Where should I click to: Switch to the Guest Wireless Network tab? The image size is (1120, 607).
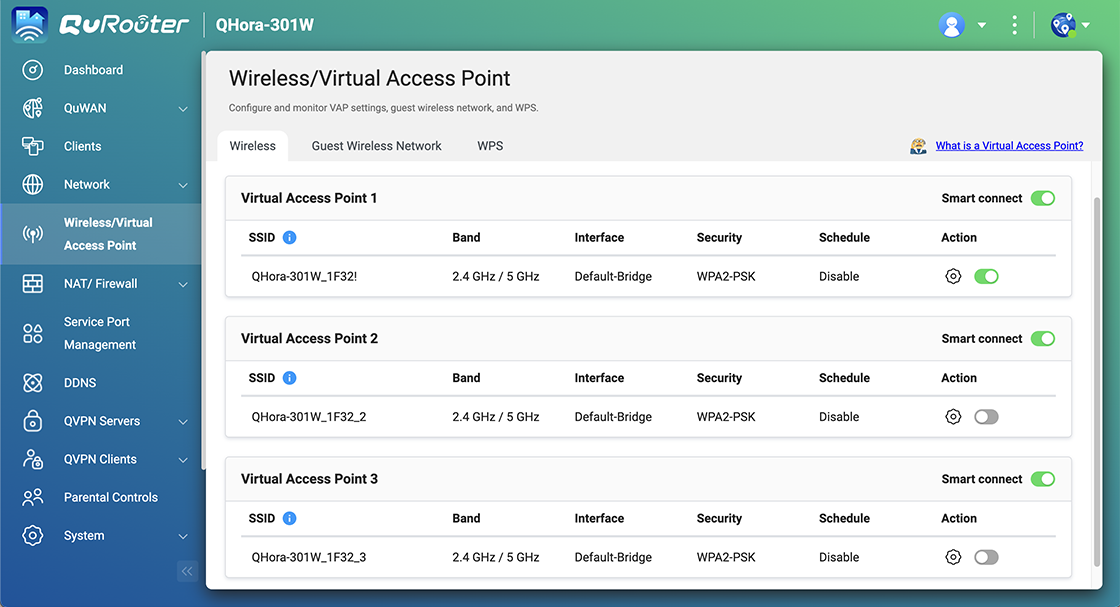coord(376,146)
